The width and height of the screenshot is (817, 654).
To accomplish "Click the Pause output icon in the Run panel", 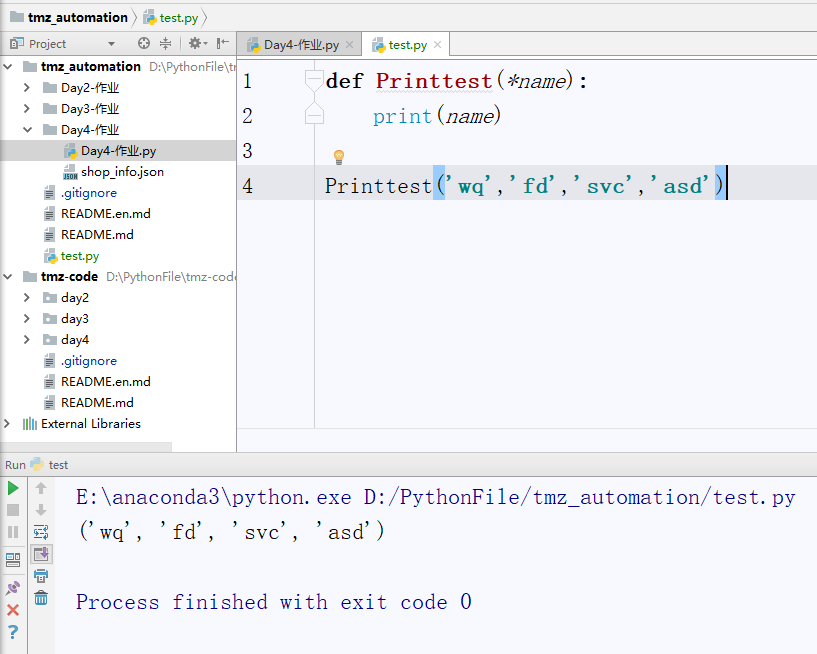I will pos(13,532).
